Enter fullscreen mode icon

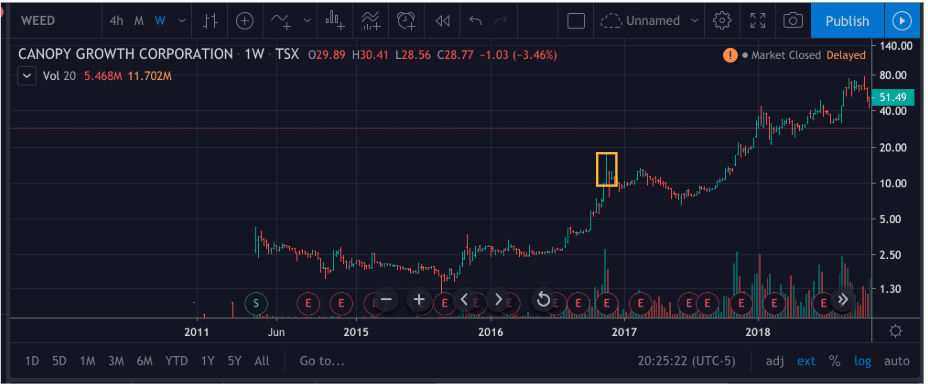[757, 21]
